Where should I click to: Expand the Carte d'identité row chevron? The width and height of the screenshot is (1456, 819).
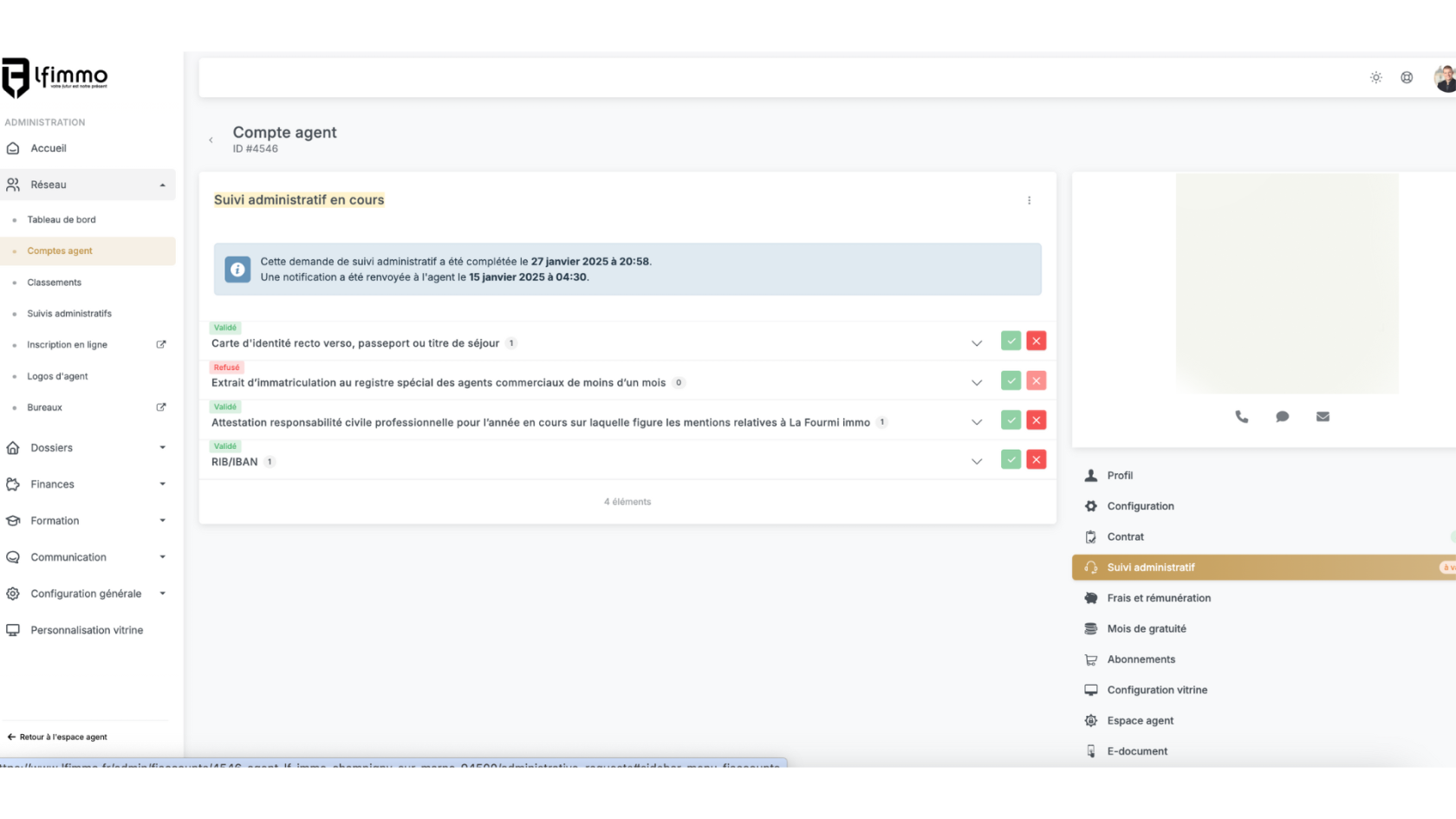[977, 343]
